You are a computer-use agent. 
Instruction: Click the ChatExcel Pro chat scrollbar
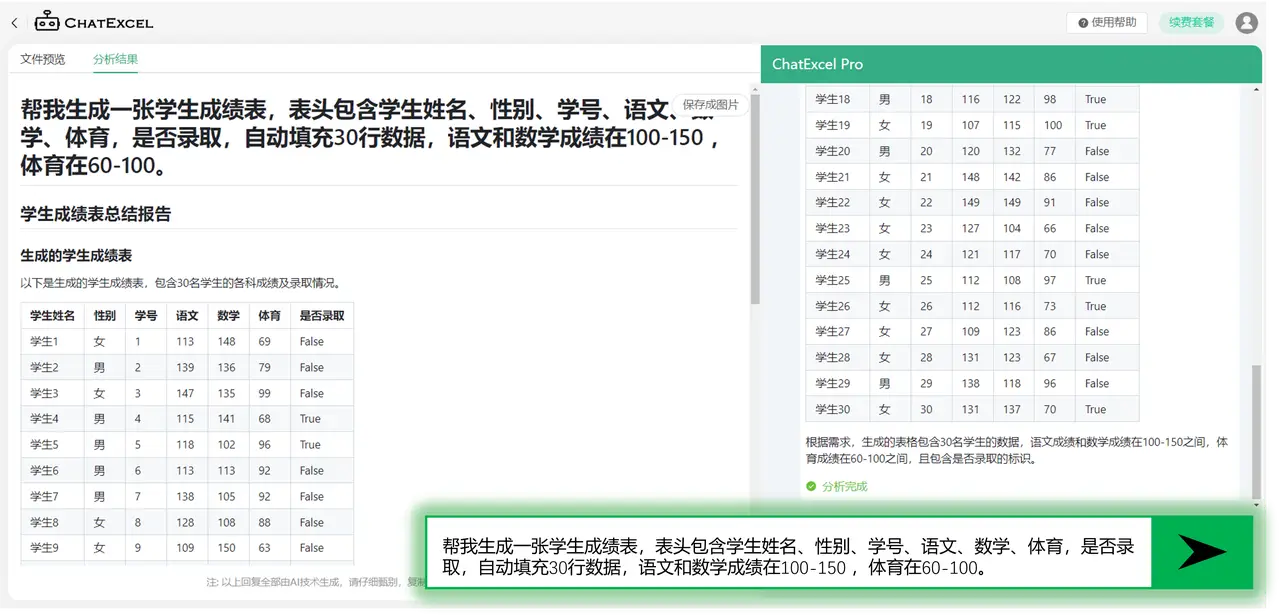click(1257, 432)
